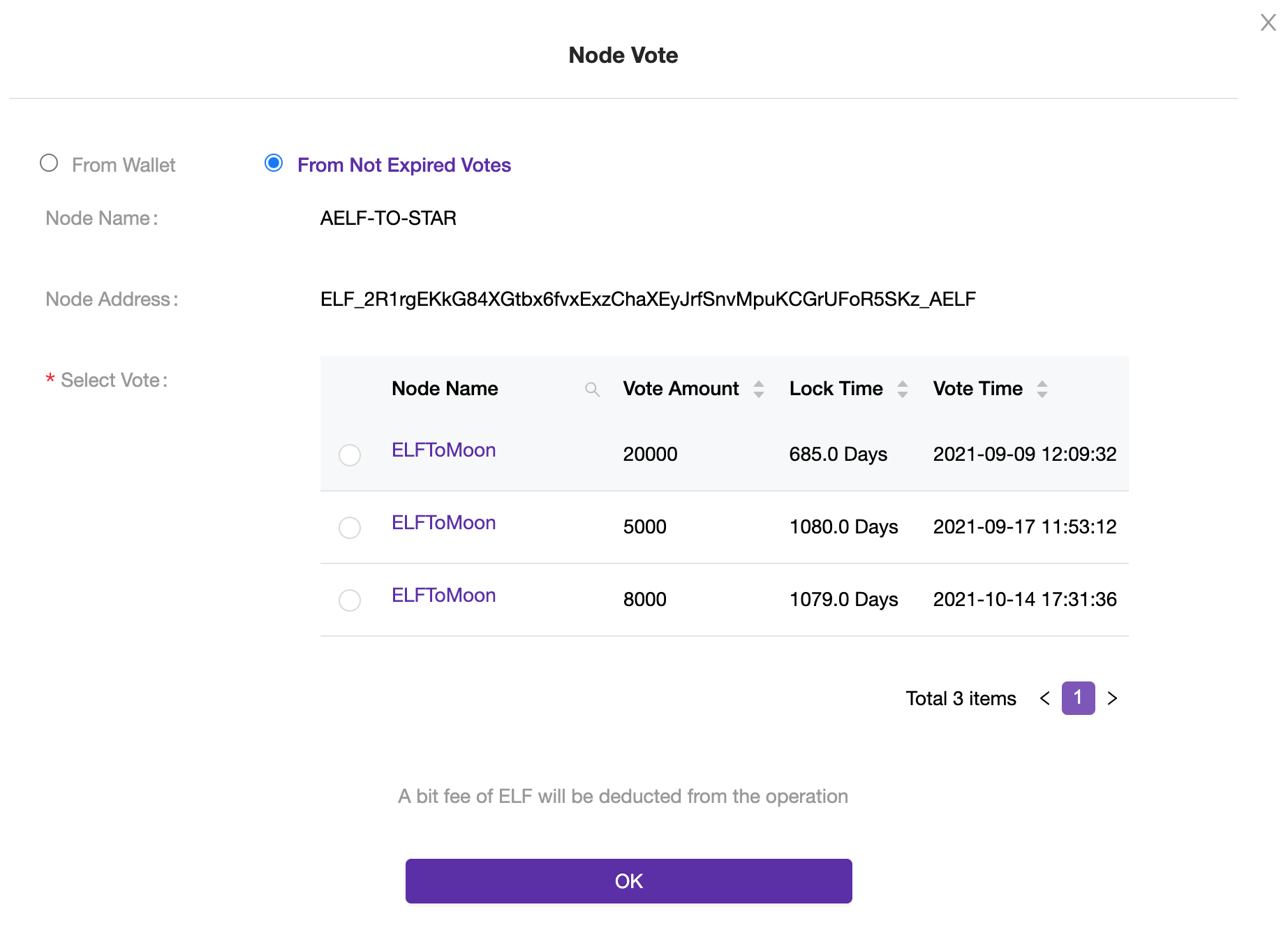Click the Vote Time column header
The width and height of the screenshot is (1288, 930).
977,389
